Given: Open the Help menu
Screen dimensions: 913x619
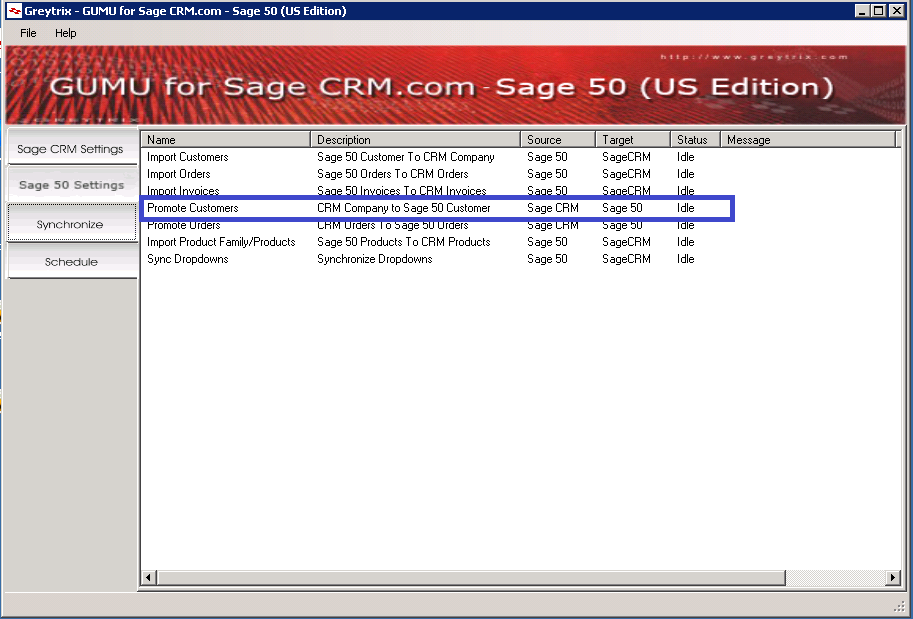Looking at the screenshot, I should (x=65, y=33).
